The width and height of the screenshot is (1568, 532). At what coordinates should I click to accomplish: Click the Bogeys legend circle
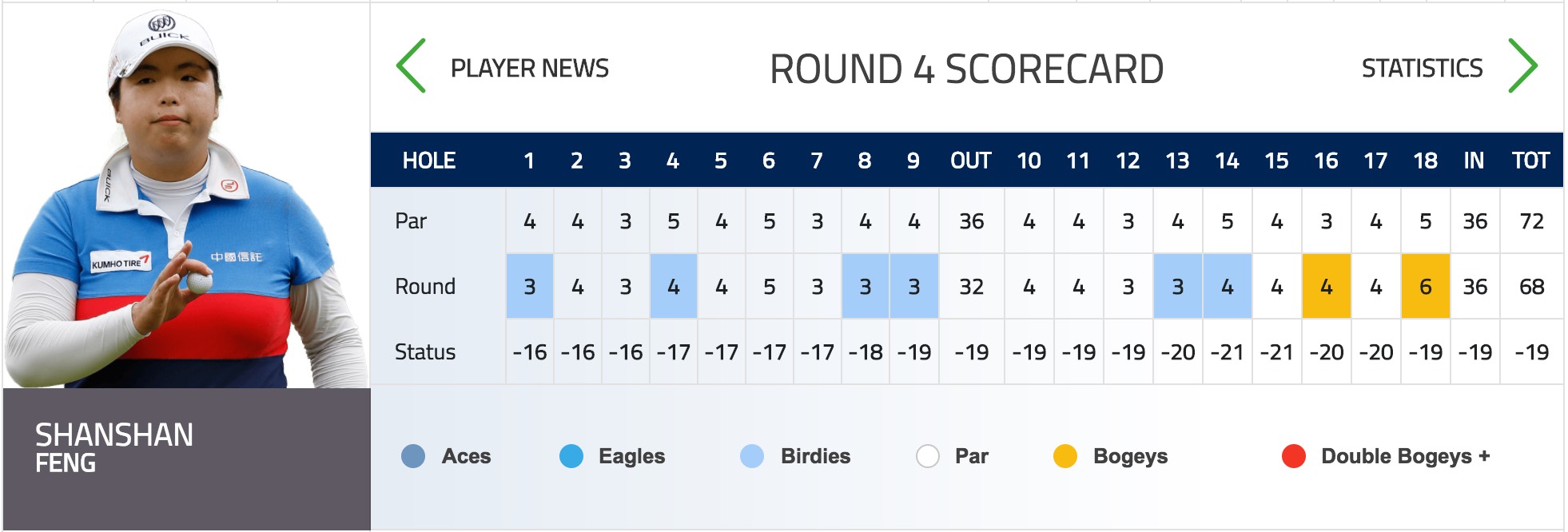(x=1065, y=456)
